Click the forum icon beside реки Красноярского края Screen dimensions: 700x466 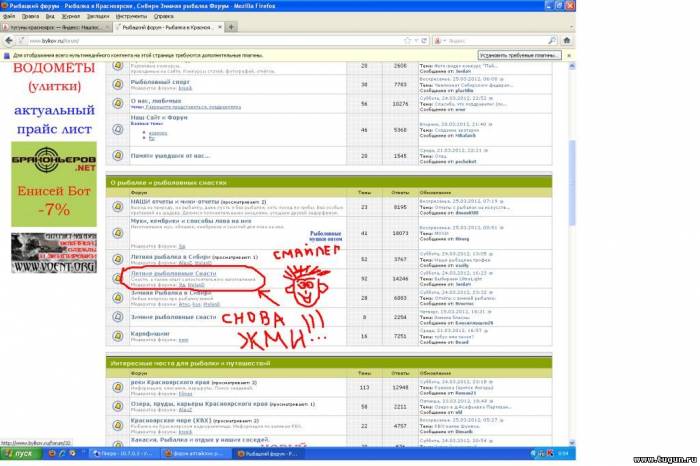[118, 387]
